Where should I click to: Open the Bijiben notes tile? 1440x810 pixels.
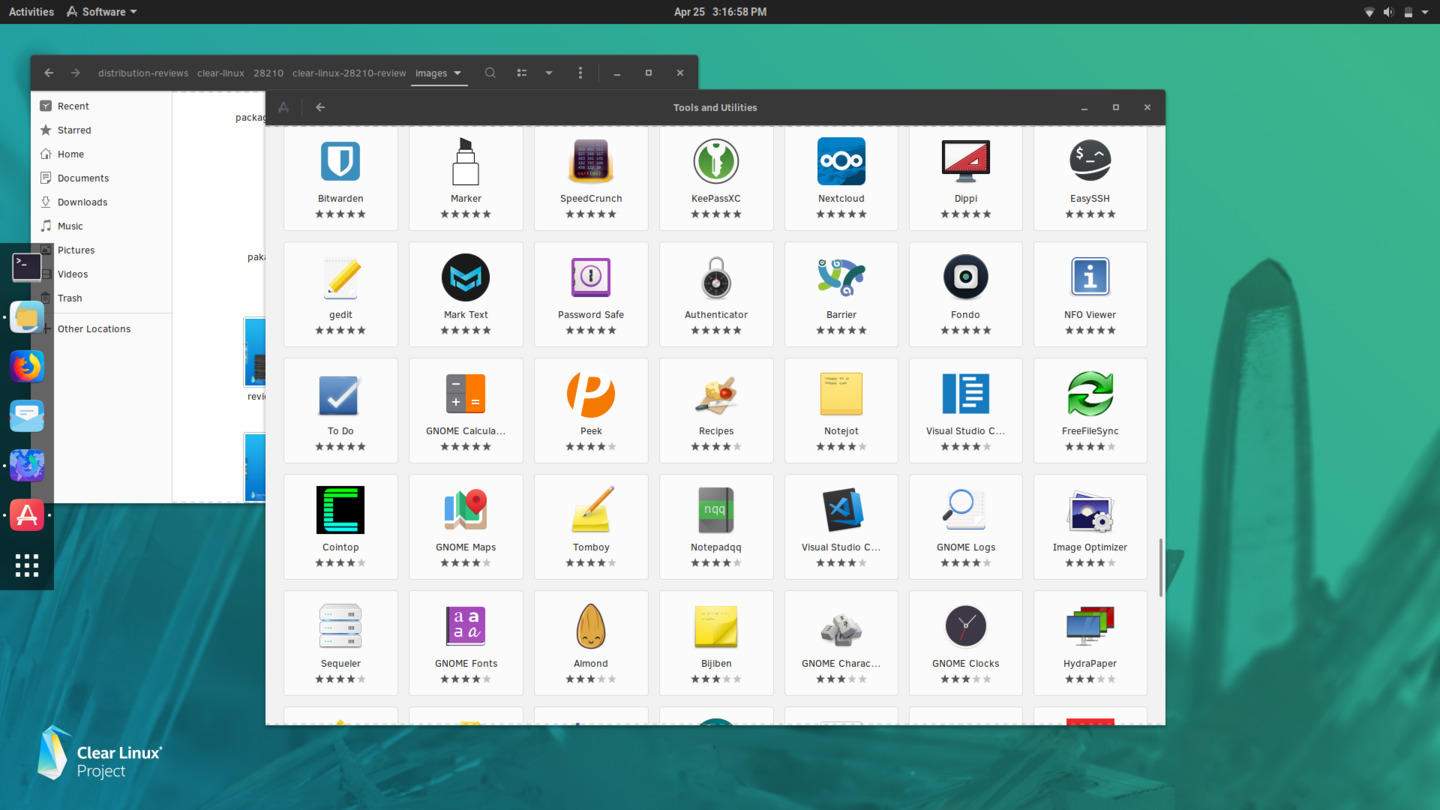tap(716, 643)
